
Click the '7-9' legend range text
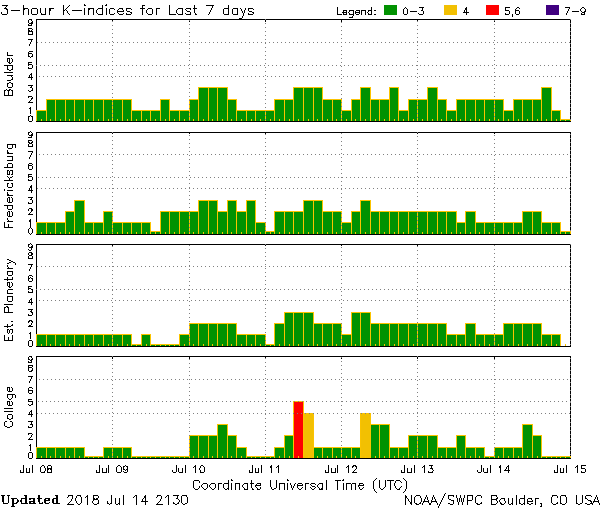pos(575,11)
